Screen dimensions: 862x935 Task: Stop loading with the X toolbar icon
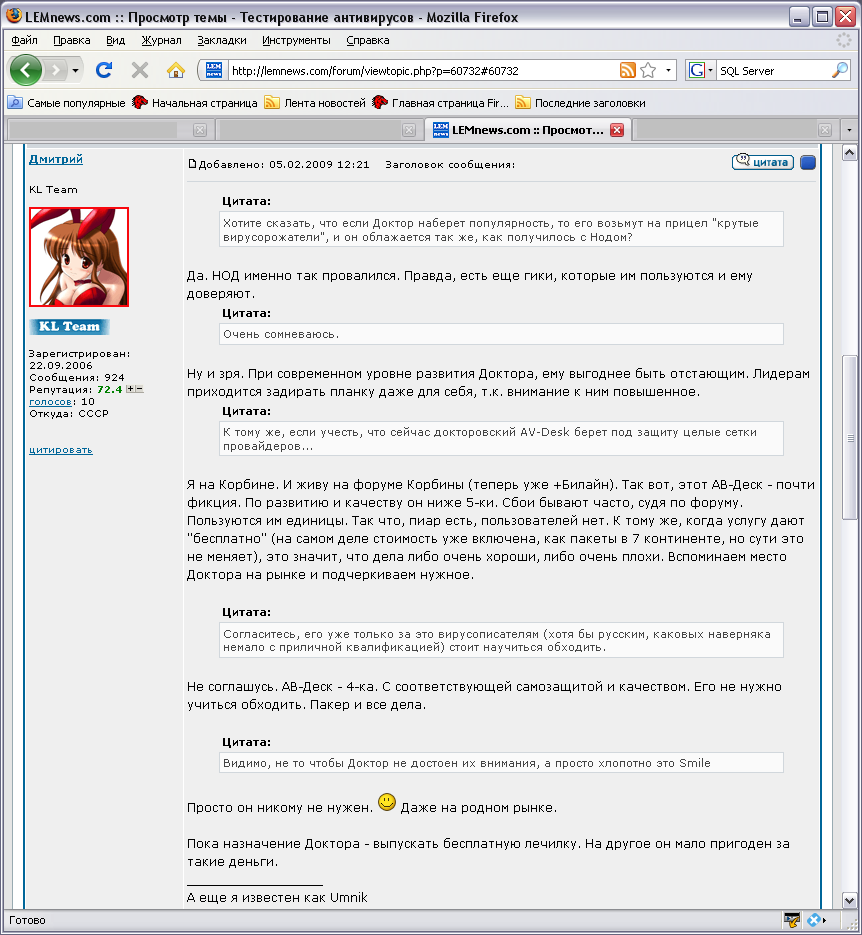click(x=139, y=70)
